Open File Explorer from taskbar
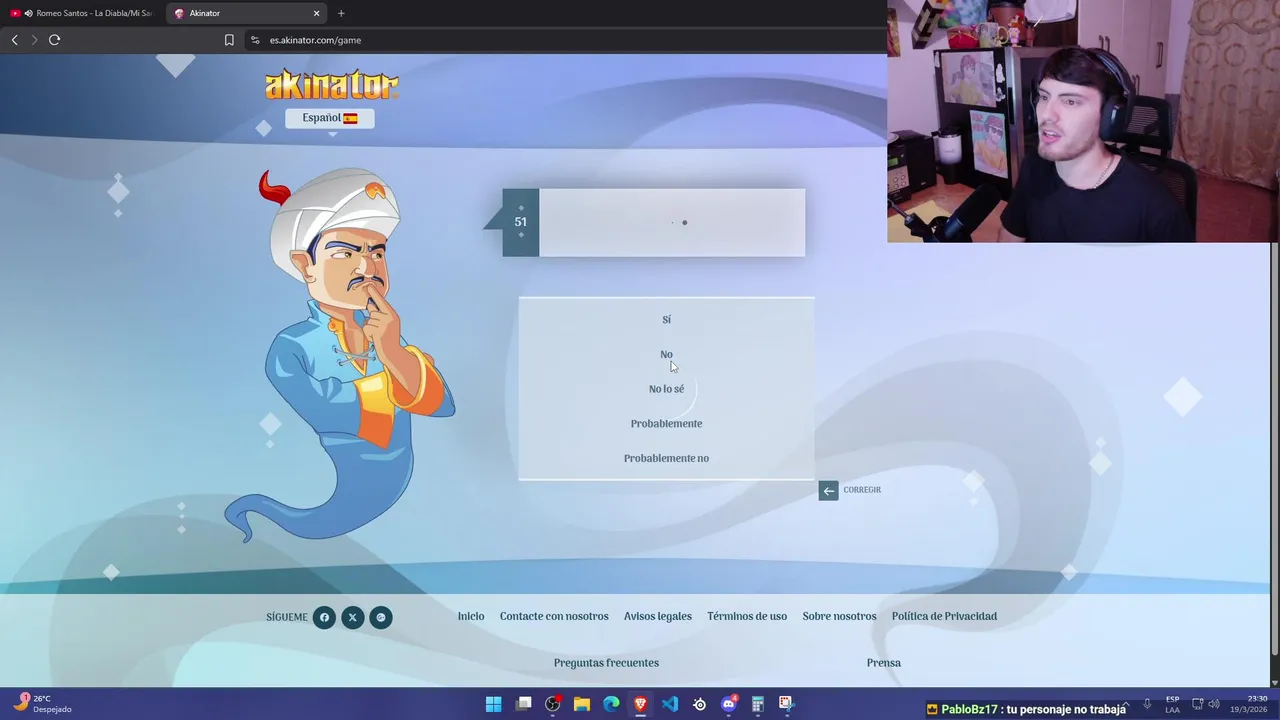 (x=582, y=704)
